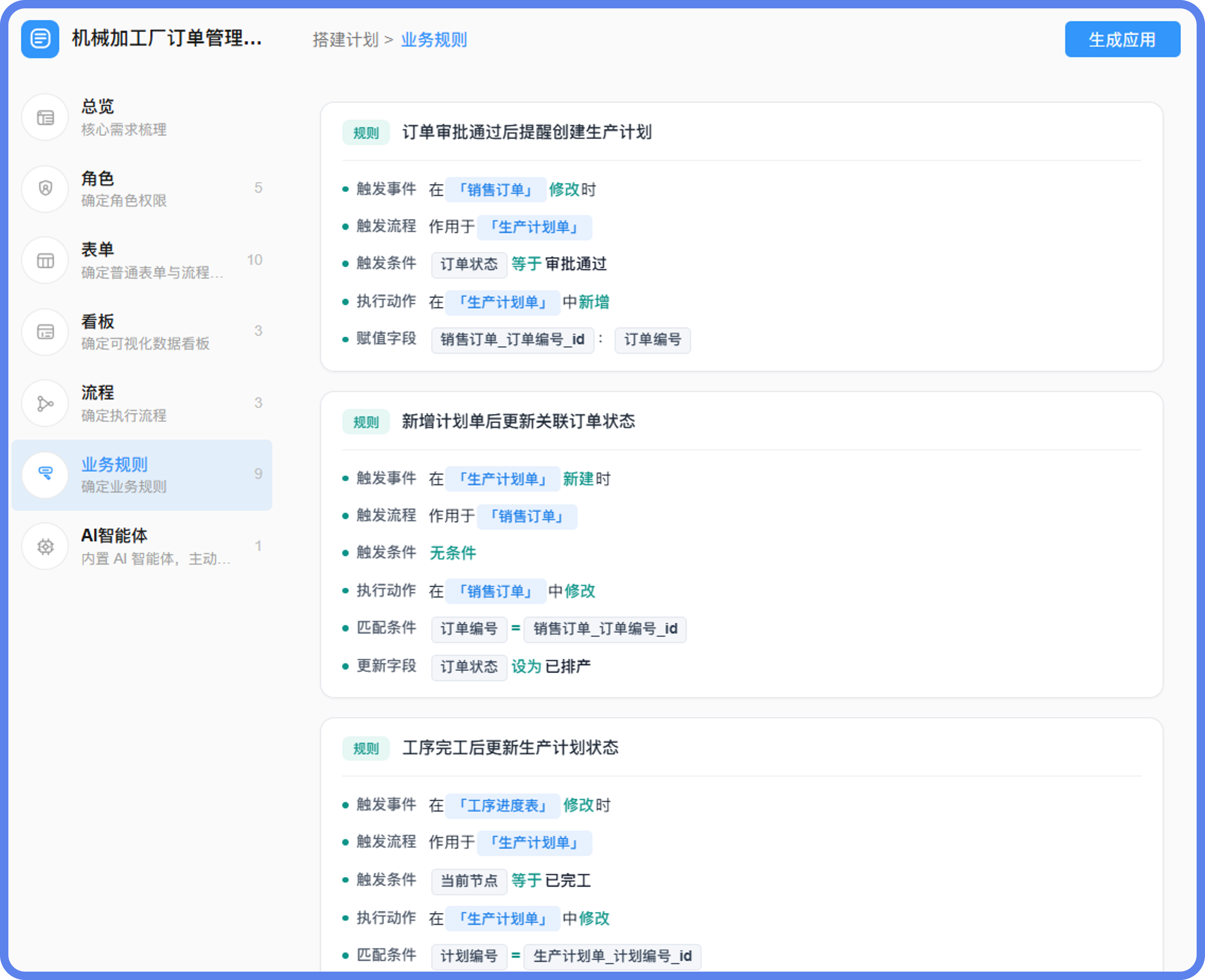Click the count 10 beside 表单
Screen dimensions: 1205x980
pyautogui.click(x=255, y=260)
